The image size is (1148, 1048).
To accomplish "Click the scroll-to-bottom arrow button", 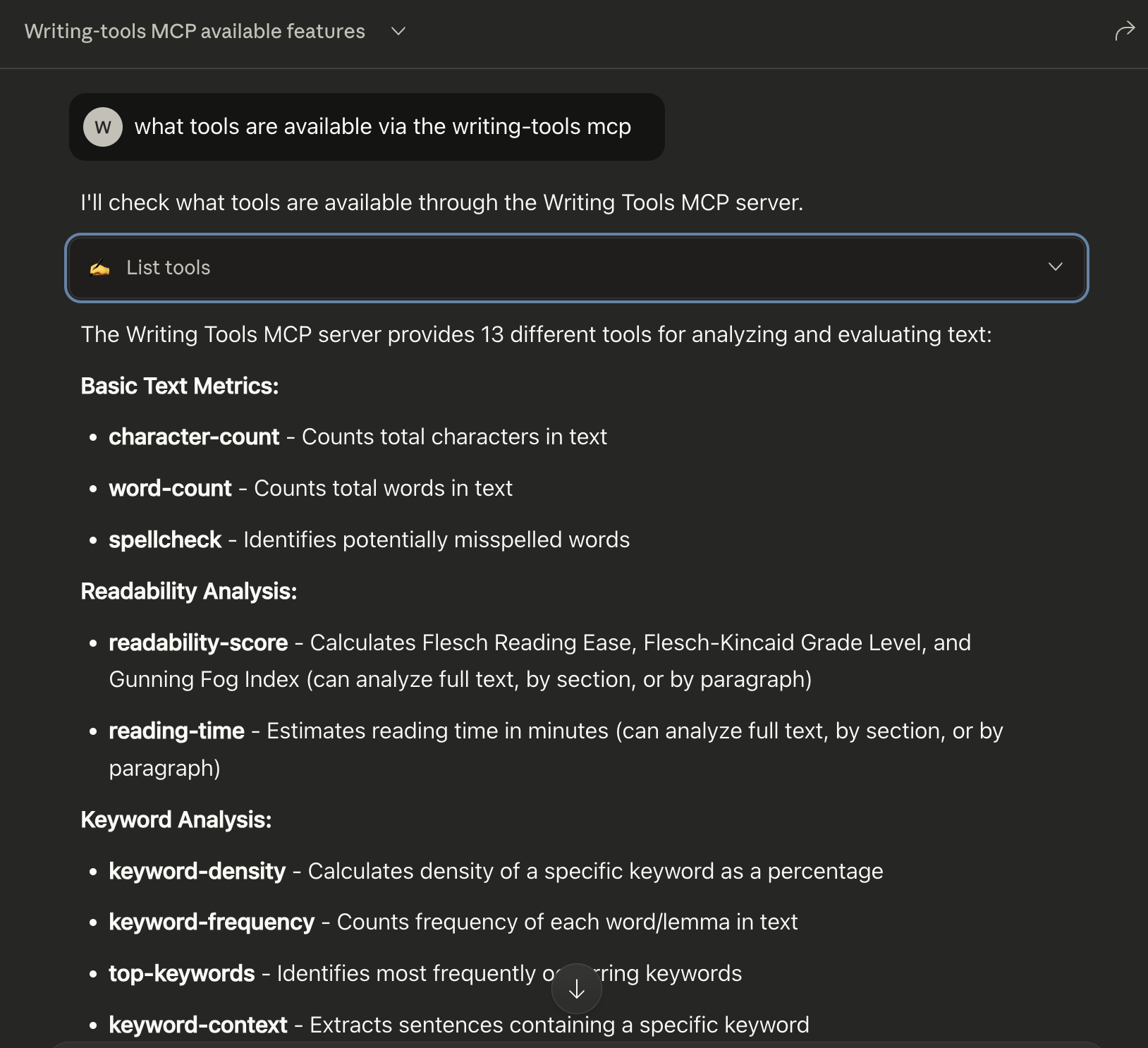I will [576, 989].
